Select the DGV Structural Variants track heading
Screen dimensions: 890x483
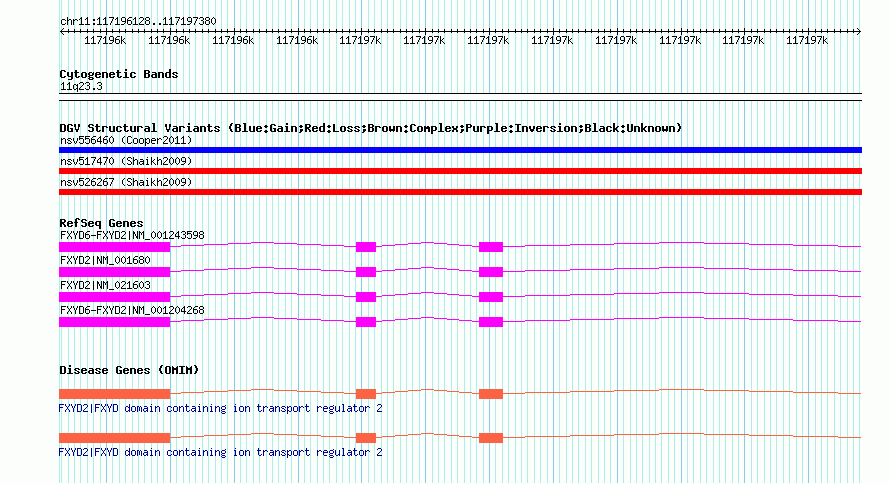[x=371, y=128]
